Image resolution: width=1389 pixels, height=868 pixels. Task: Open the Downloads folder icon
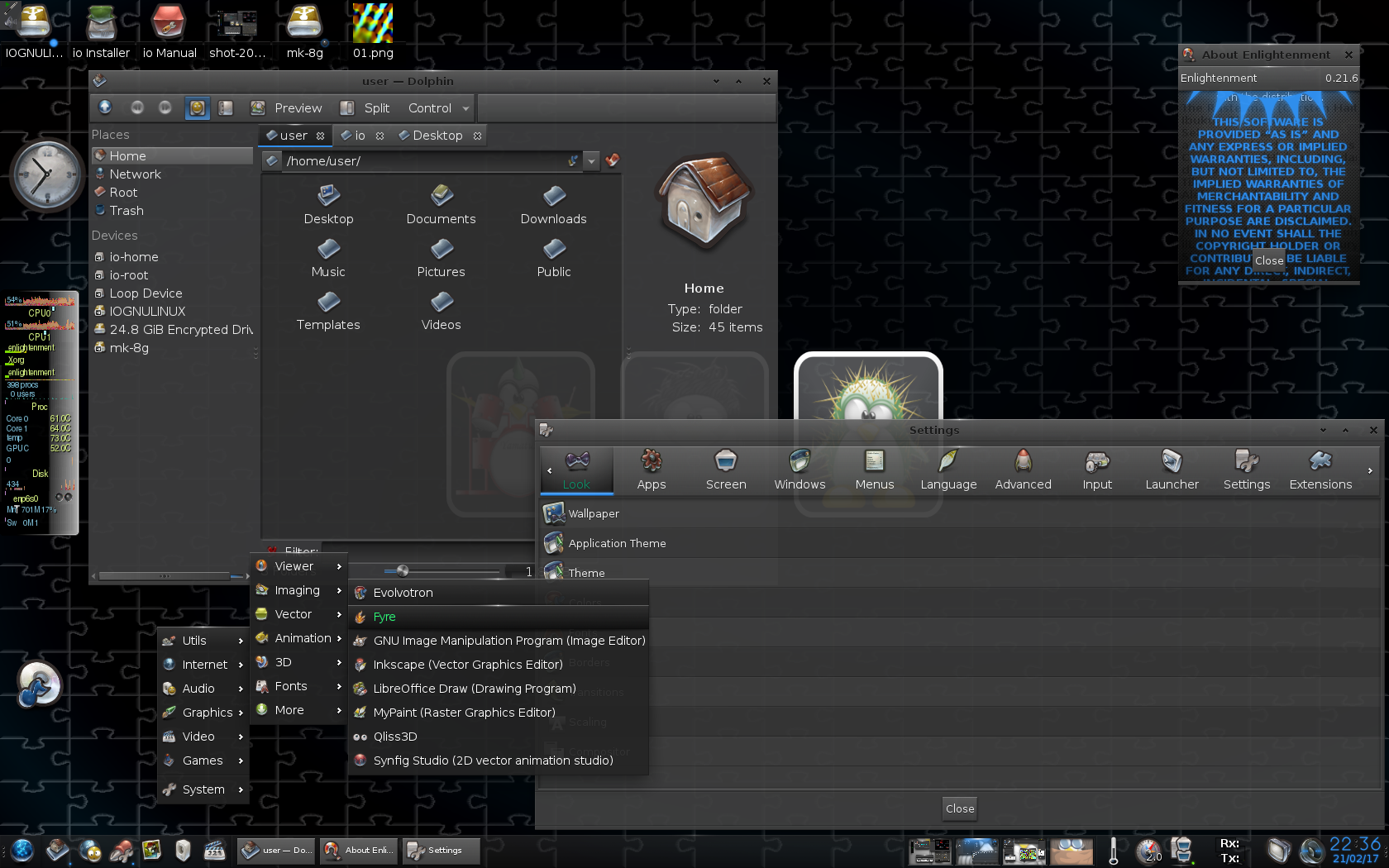pos(554,204)
